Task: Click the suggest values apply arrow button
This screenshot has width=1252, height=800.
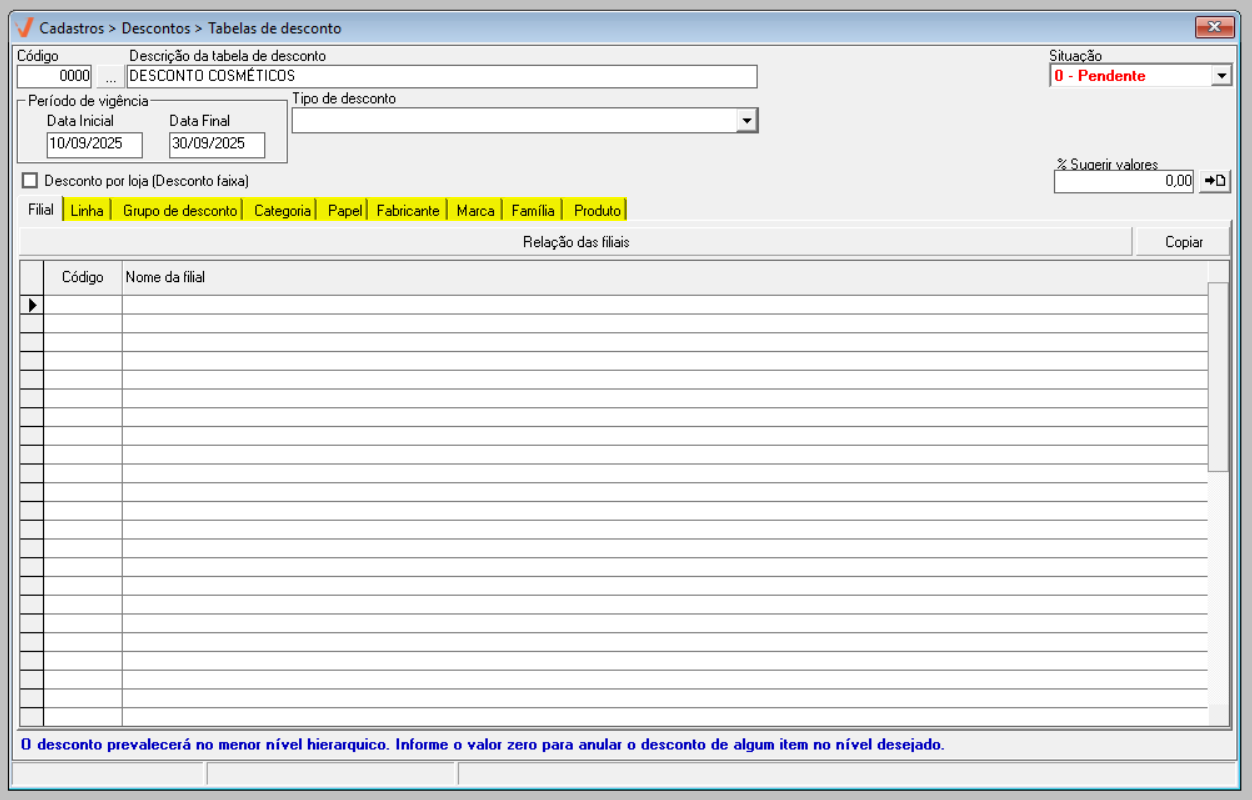Action: pyautogui.click(x=1215, y=181)
